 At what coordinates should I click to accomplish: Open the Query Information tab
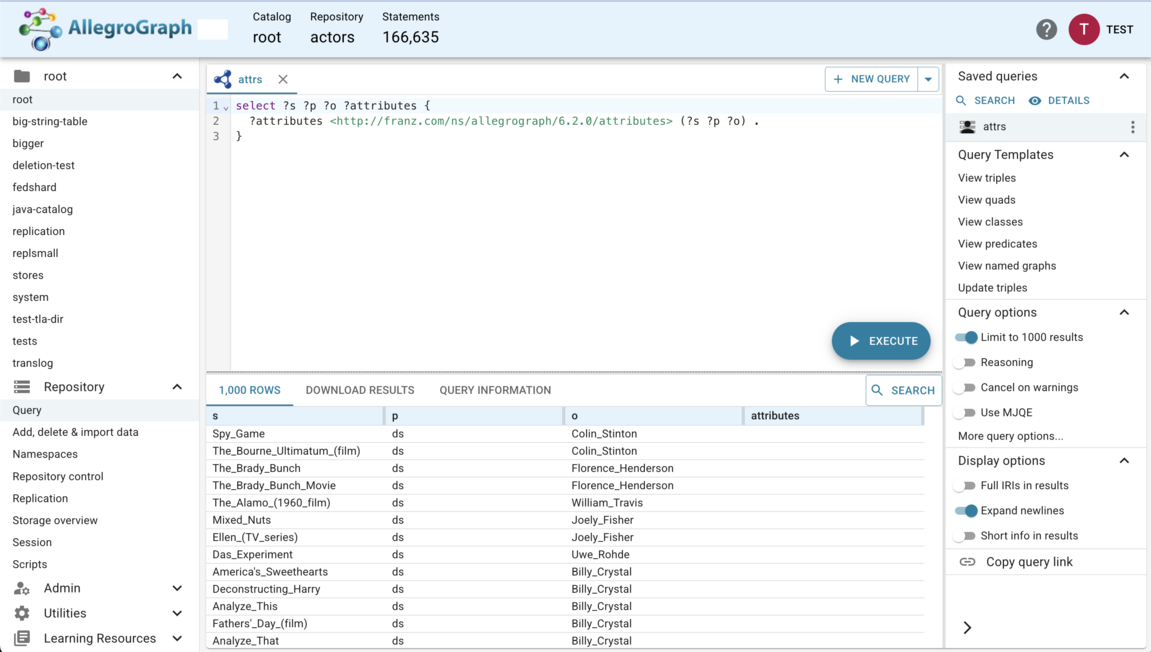pyautogui.click(x=494, y=390)
